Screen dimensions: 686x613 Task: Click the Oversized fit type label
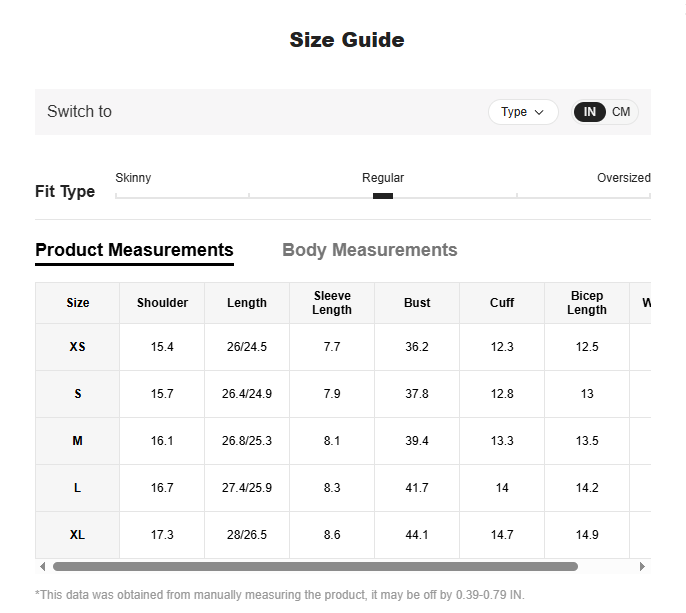tap(623, 178)
